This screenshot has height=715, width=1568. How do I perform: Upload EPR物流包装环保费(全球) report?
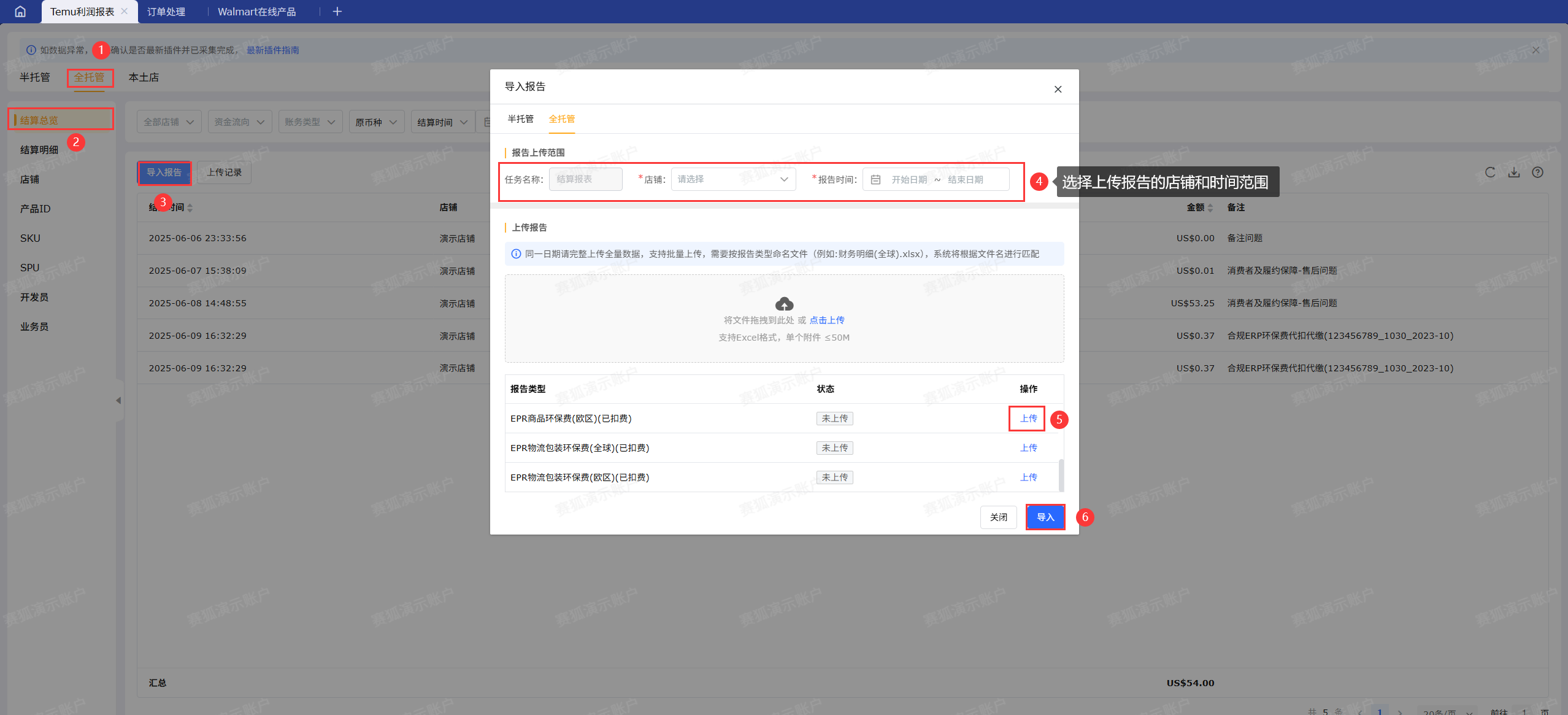tap(1028, 448)
